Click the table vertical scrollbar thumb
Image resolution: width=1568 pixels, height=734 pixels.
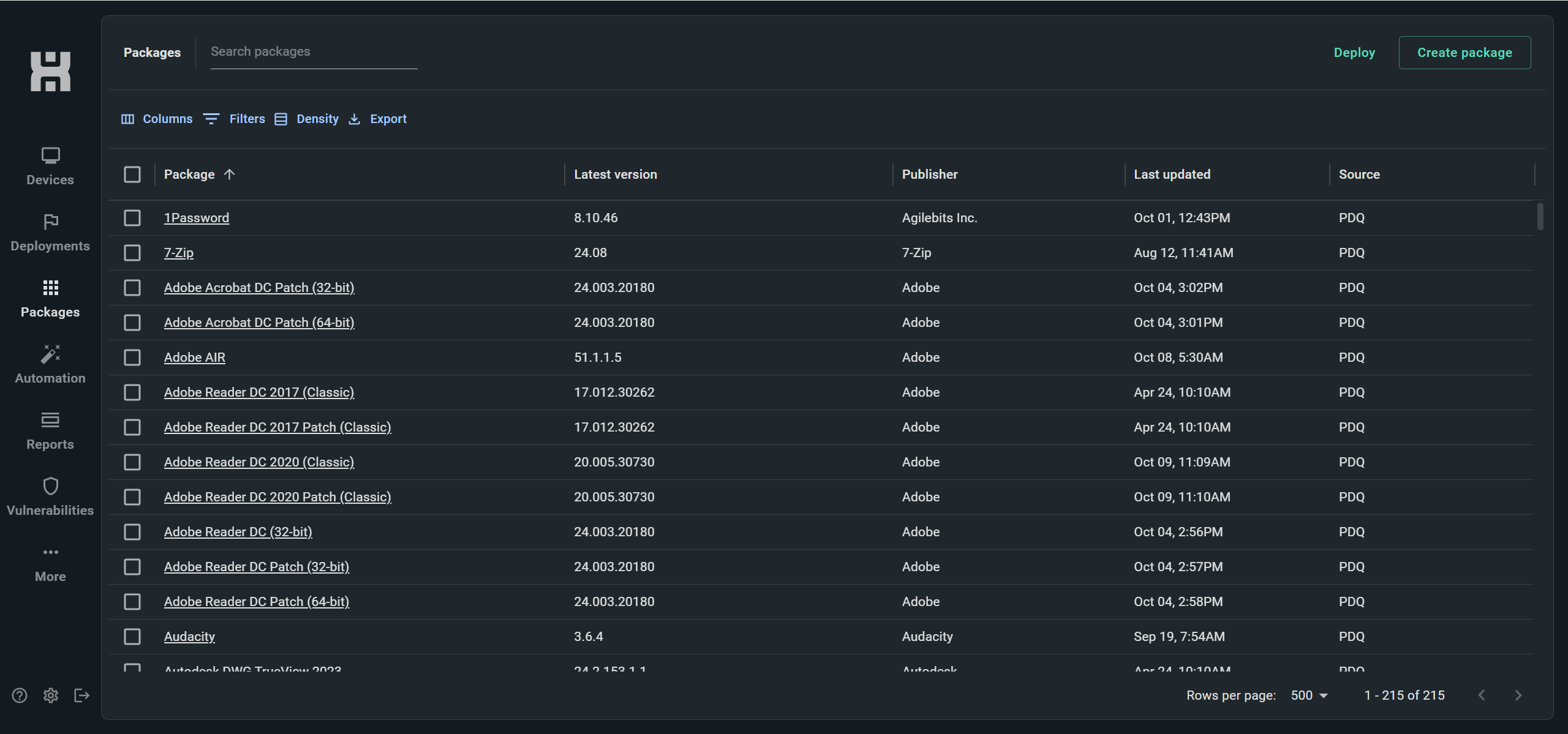[x=1540, y=217]
